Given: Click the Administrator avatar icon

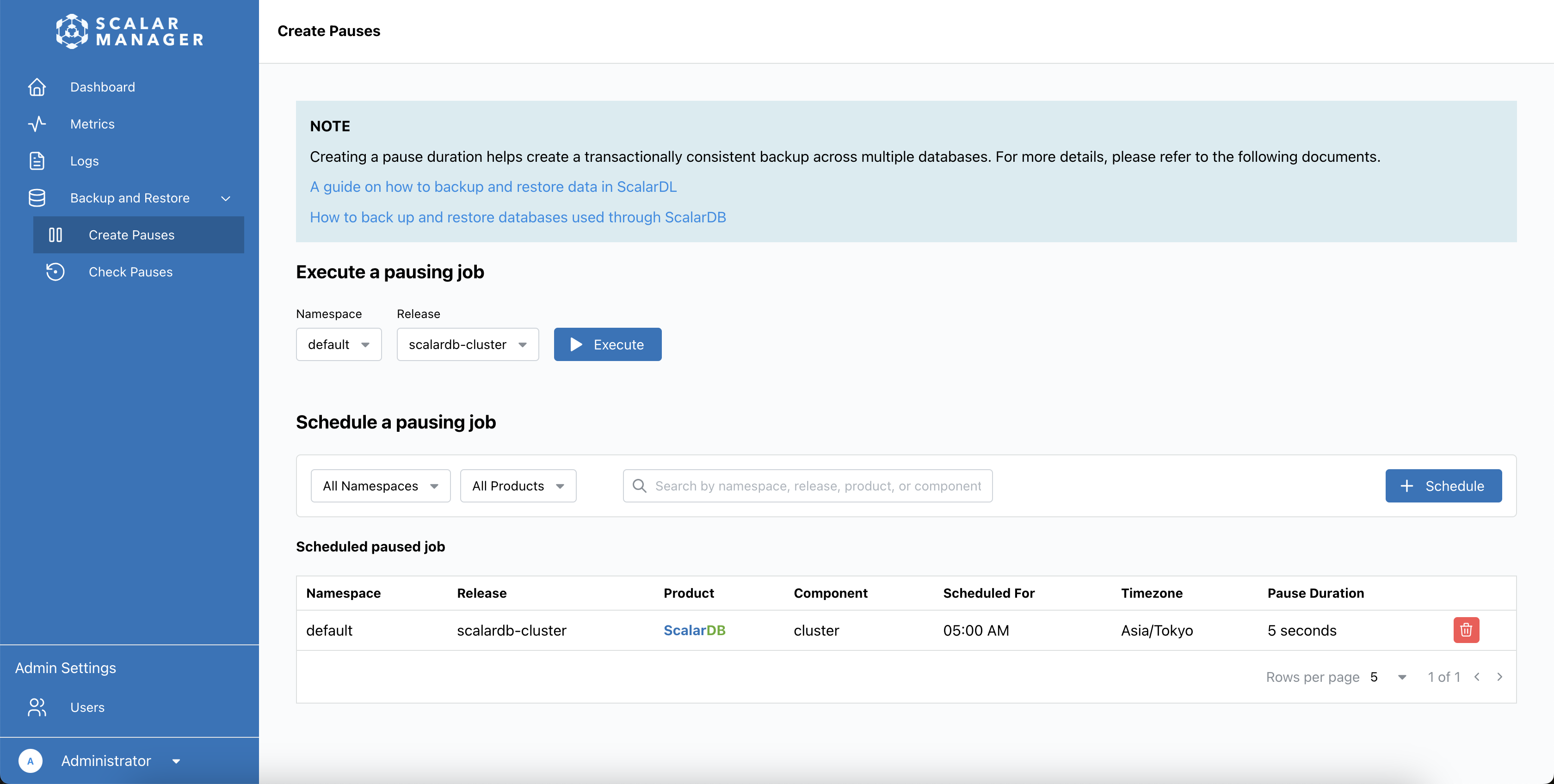Looking at the screenshot, I should pos(30,761).
